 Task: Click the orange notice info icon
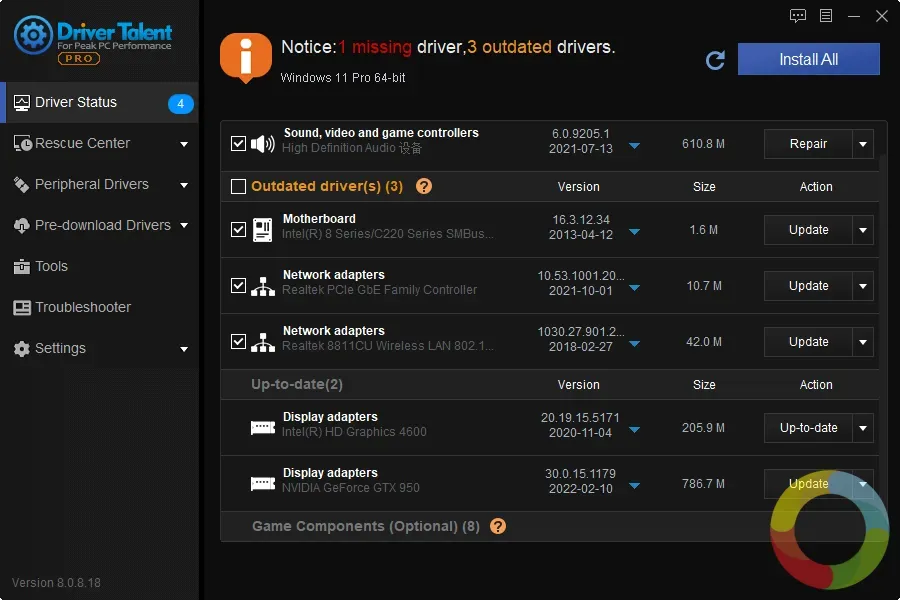pyautogui.click(x=246, y=57)
